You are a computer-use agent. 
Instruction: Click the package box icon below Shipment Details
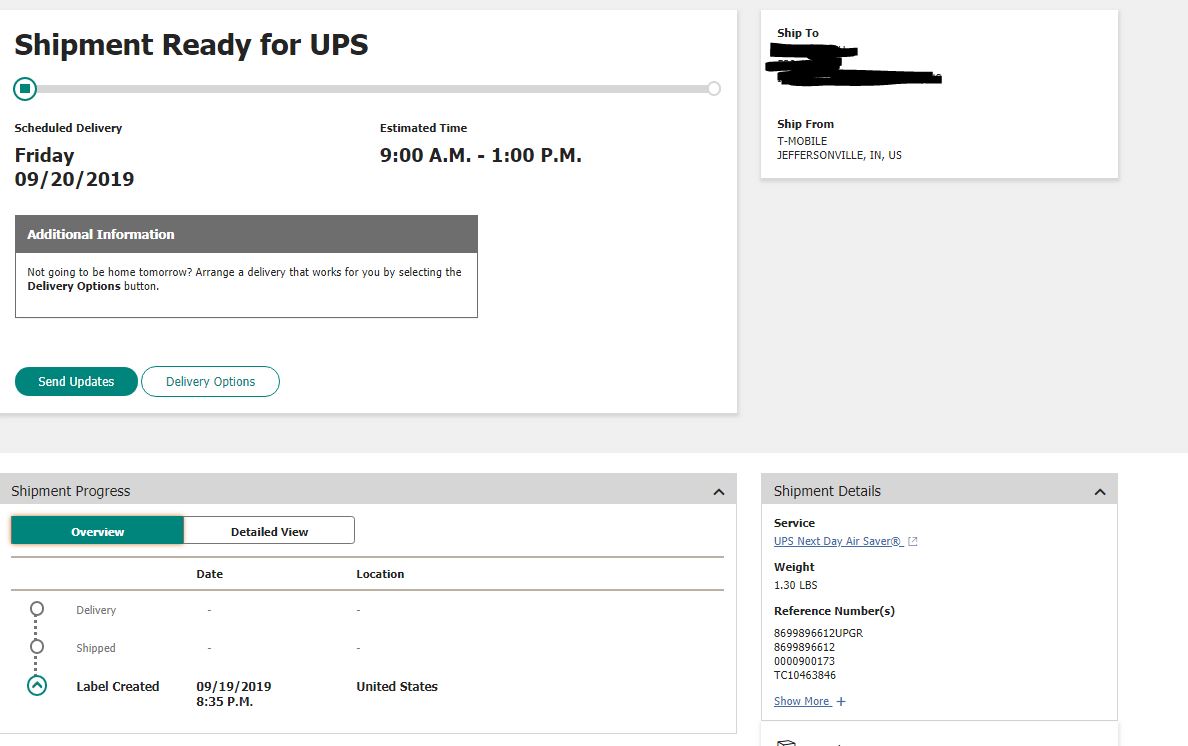(786, 741)
